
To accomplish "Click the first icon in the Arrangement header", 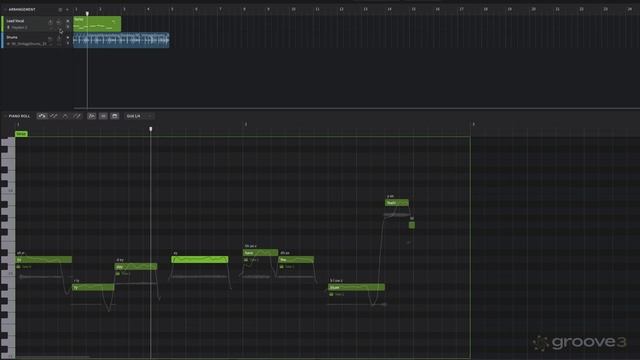I will [60, 9].
